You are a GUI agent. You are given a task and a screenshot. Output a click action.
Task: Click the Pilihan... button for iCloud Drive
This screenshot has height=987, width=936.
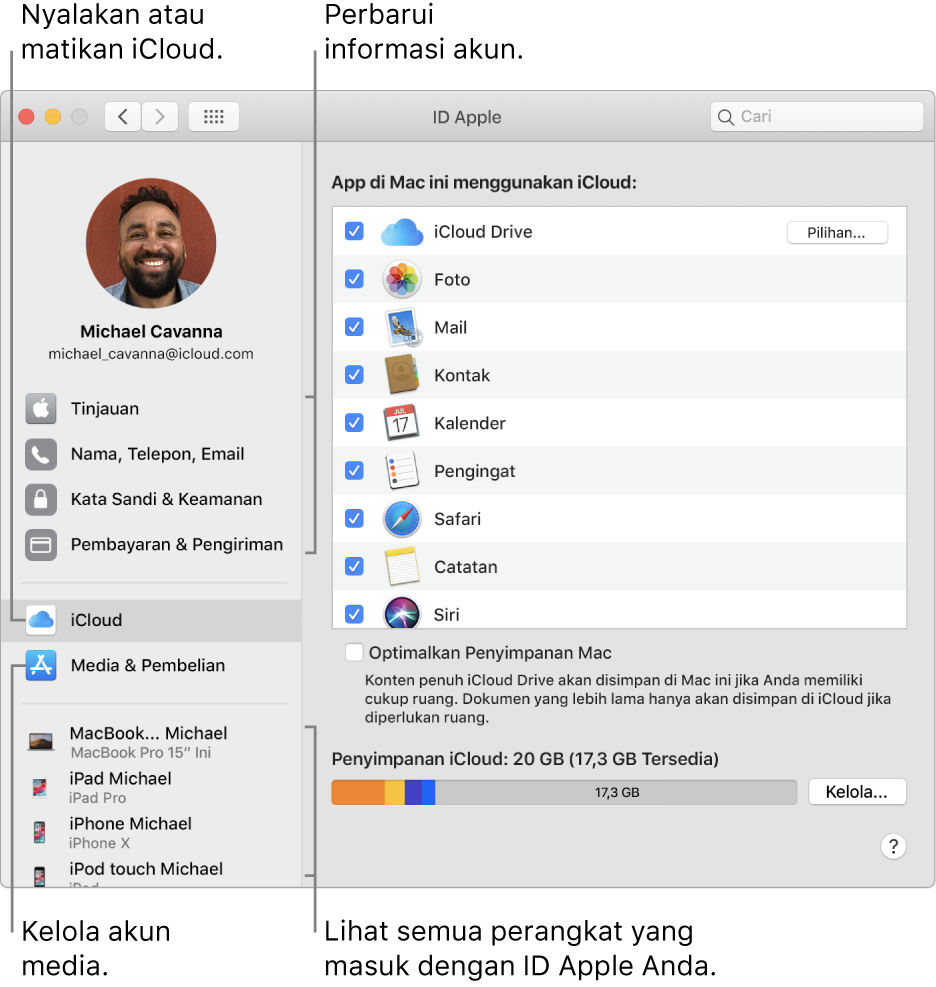point(837,232)
